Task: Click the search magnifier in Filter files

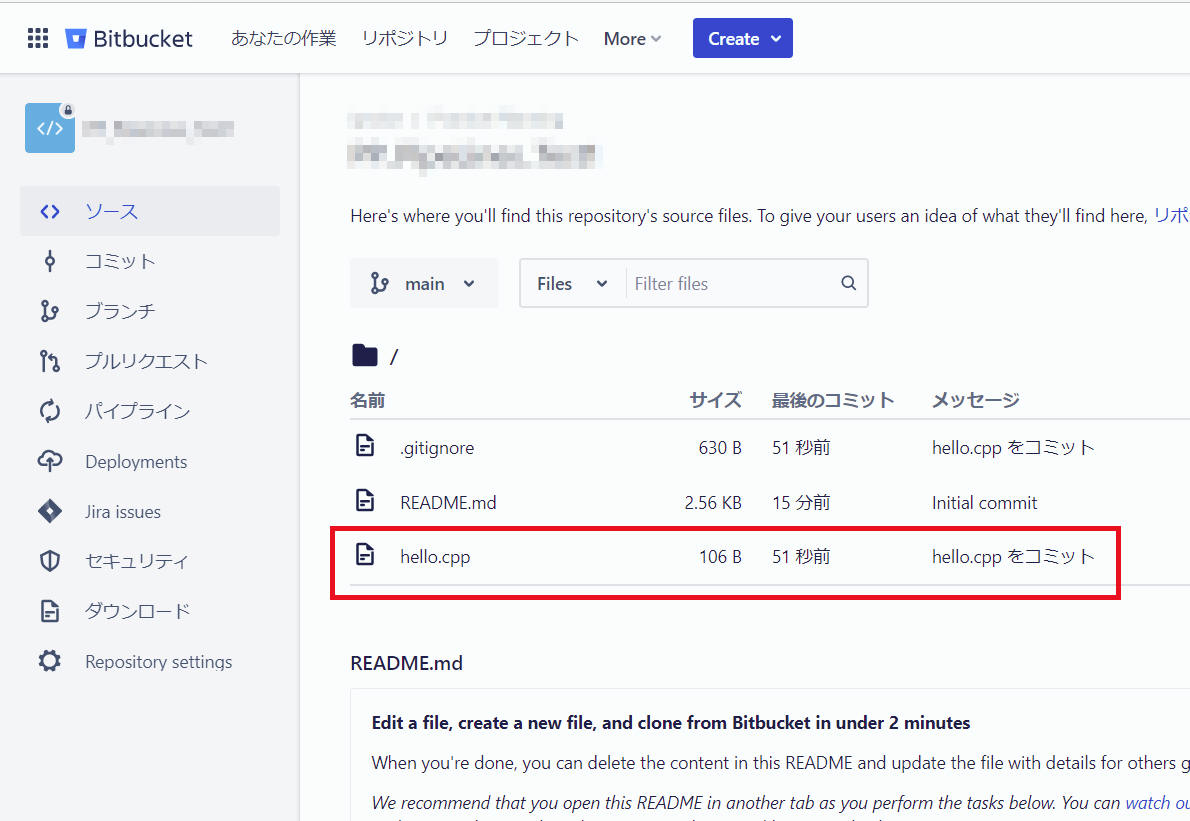Action: point(848,283)
